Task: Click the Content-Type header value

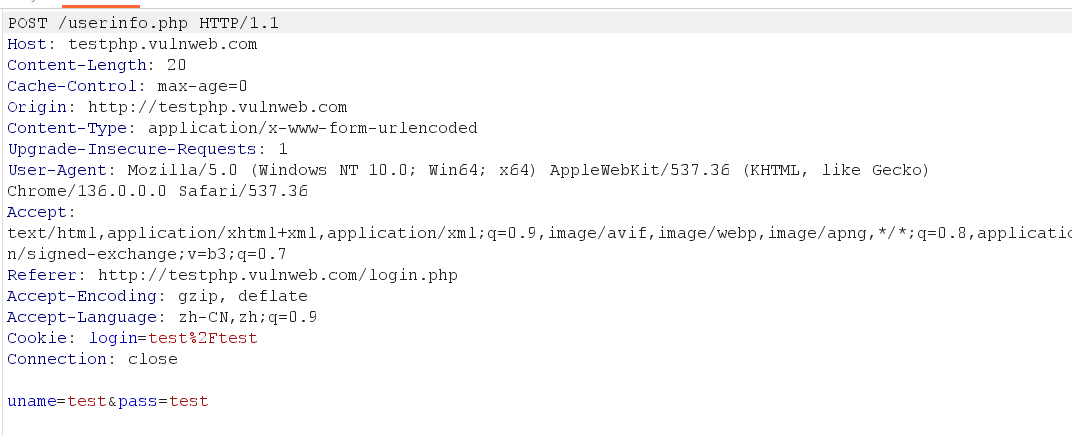Action: click(x=312, y=128)
